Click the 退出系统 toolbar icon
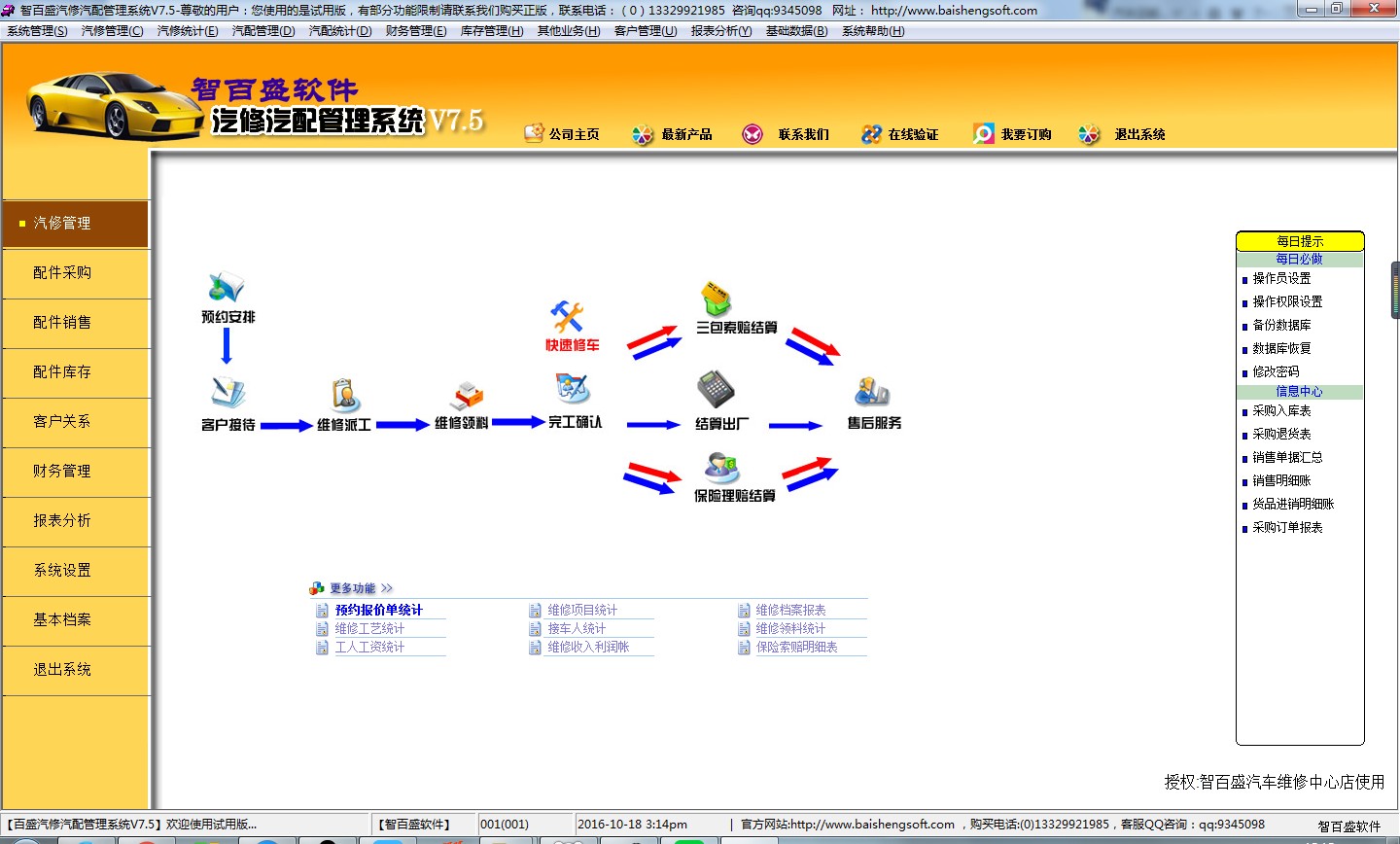Viewport: 1400px width, 844px height. click(x=1089, y=134)
